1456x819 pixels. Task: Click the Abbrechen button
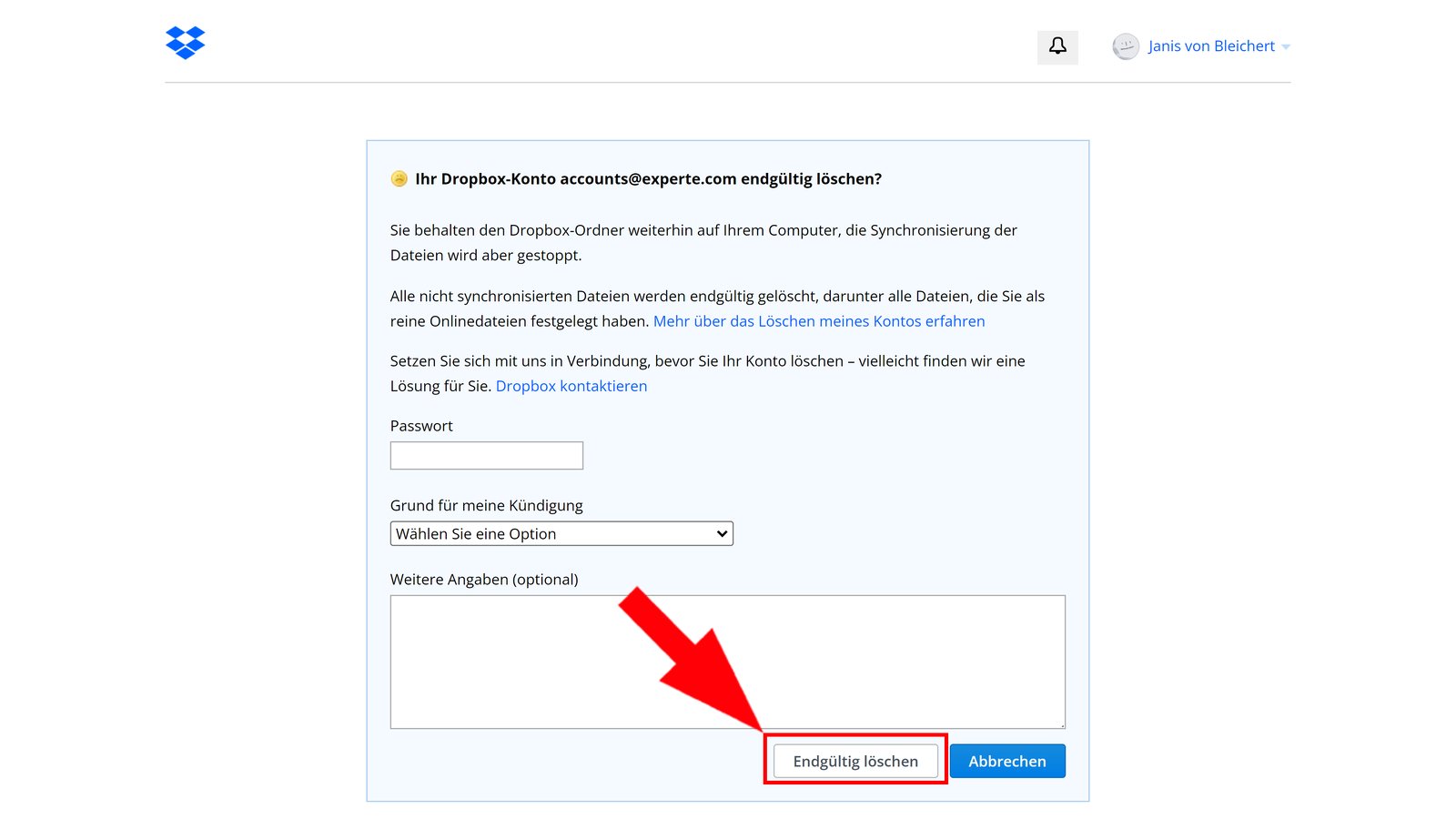click(x=1007, y=761)
